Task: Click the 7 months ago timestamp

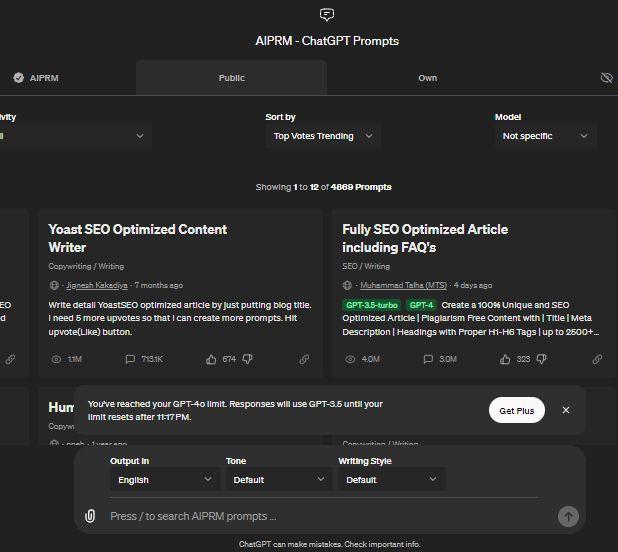Action: coord(158,285)
